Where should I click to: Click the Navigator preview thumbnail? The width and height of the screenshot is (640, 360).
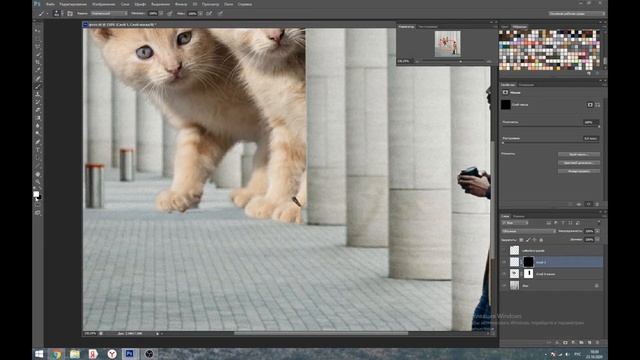pos(447,44)
